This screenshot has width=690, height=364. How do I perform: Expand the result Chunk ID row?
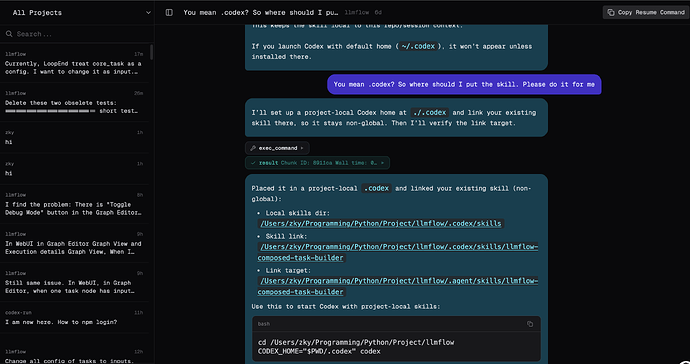click(x=317, y=163)
